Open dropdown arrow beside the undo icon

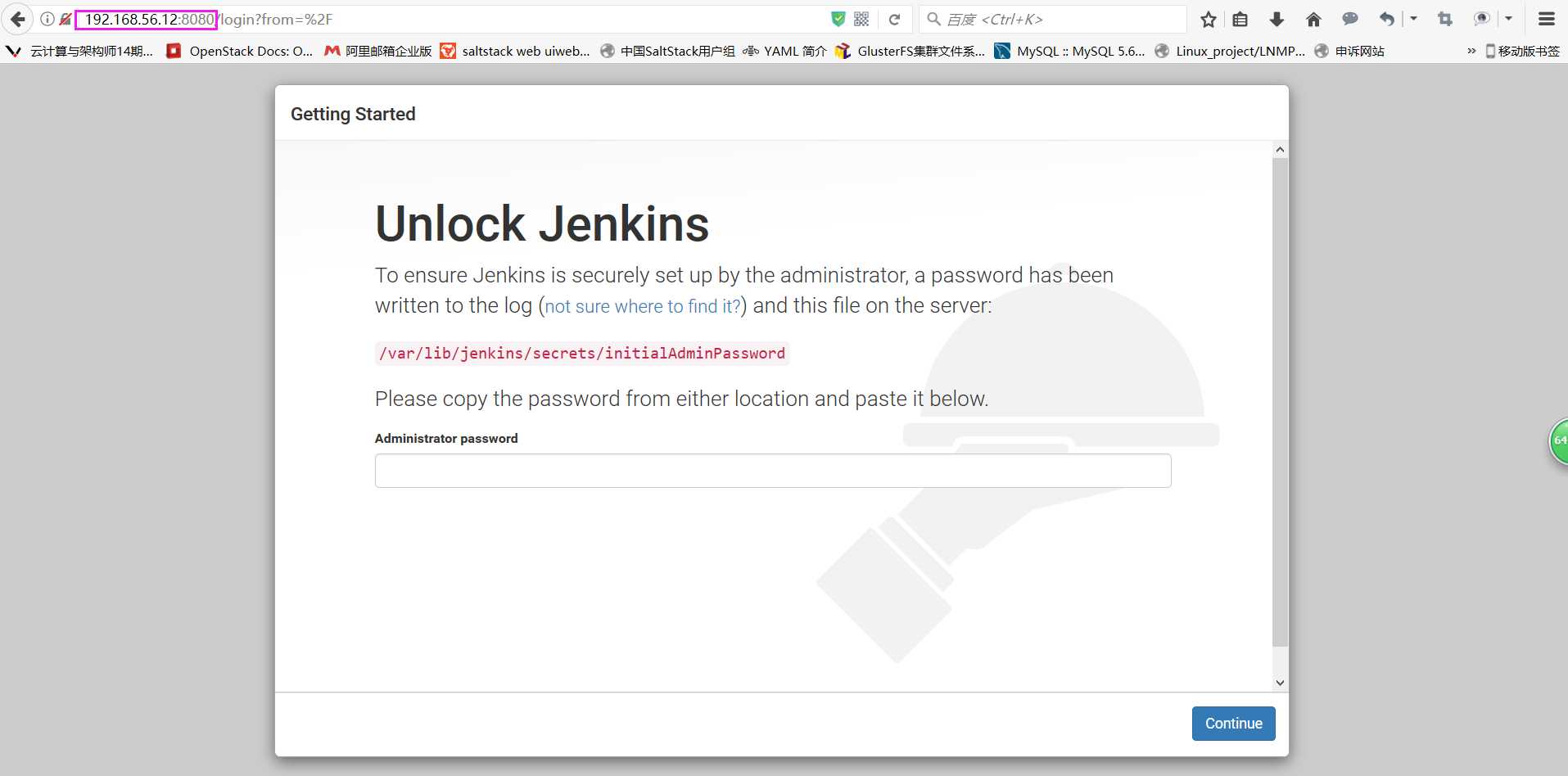(x=1413, y=19)
